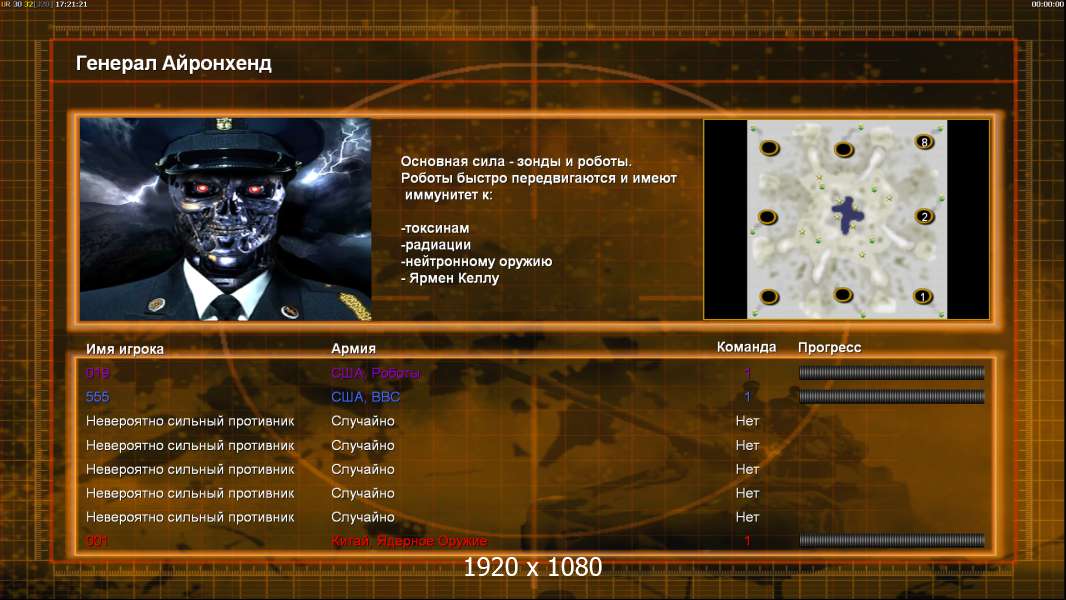Click the '-токсинам' immunity line
1066x600 pixels.
tap(435, 228)
